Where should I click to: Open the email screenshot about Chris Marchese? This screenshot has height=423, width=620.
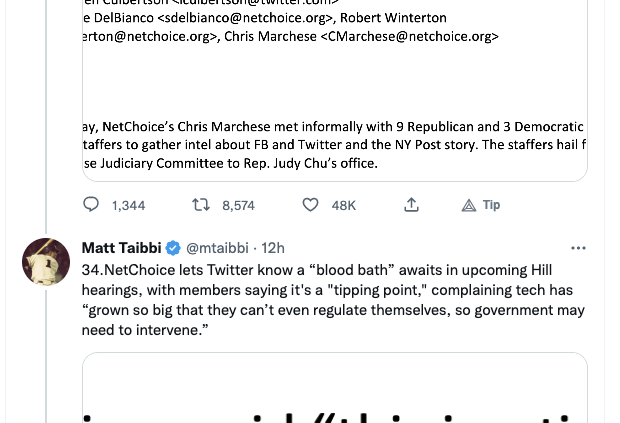[334, 90]
